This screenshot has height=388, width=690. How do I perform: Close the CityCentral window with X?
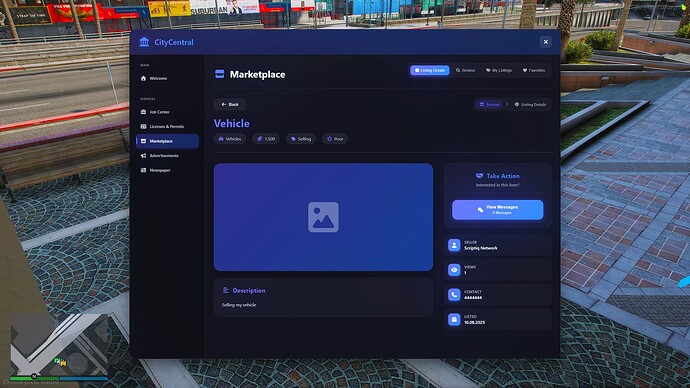546,42
